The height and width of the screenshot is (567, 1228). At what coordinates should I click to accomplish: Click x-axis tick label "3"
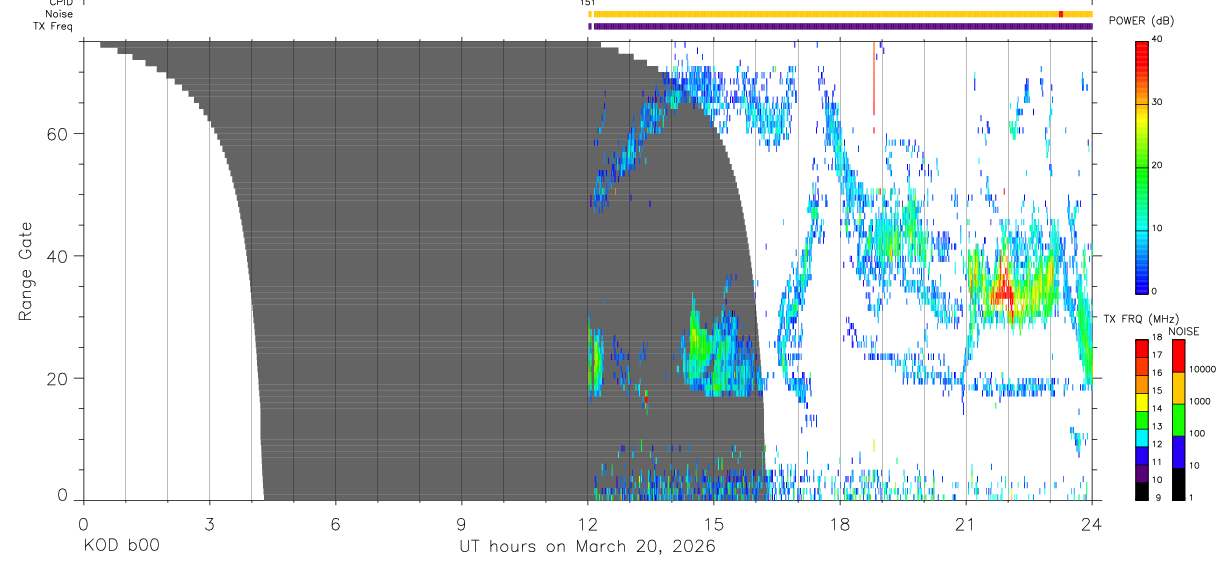209,524
